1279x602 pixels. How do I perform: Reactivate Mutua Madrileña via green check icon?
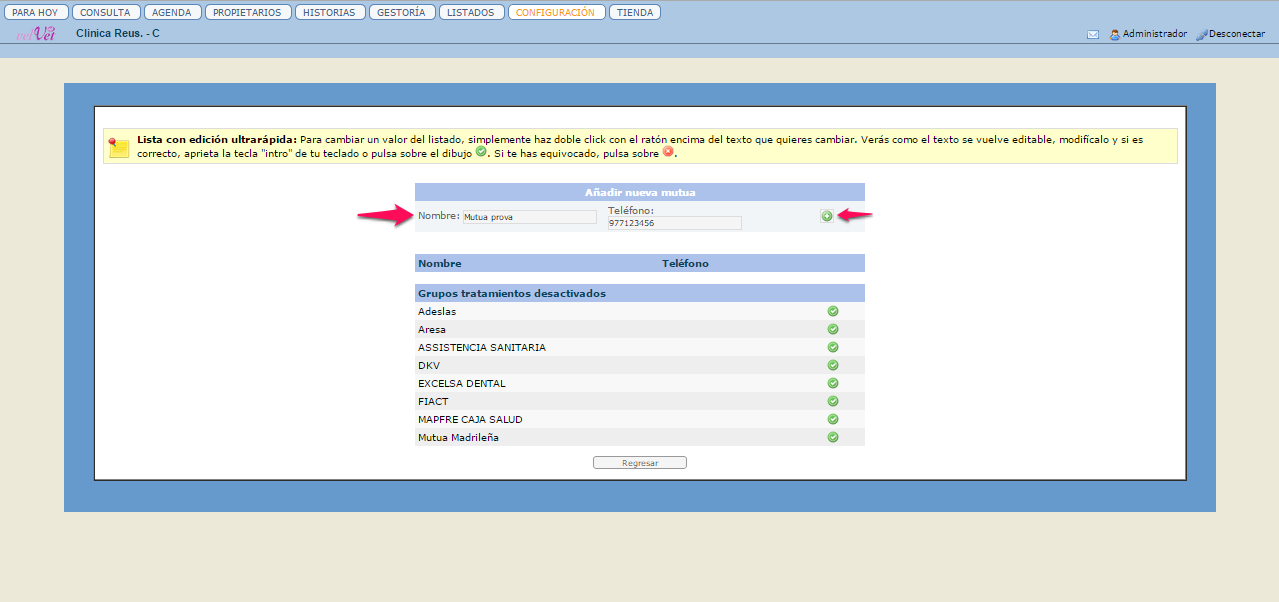832,437
